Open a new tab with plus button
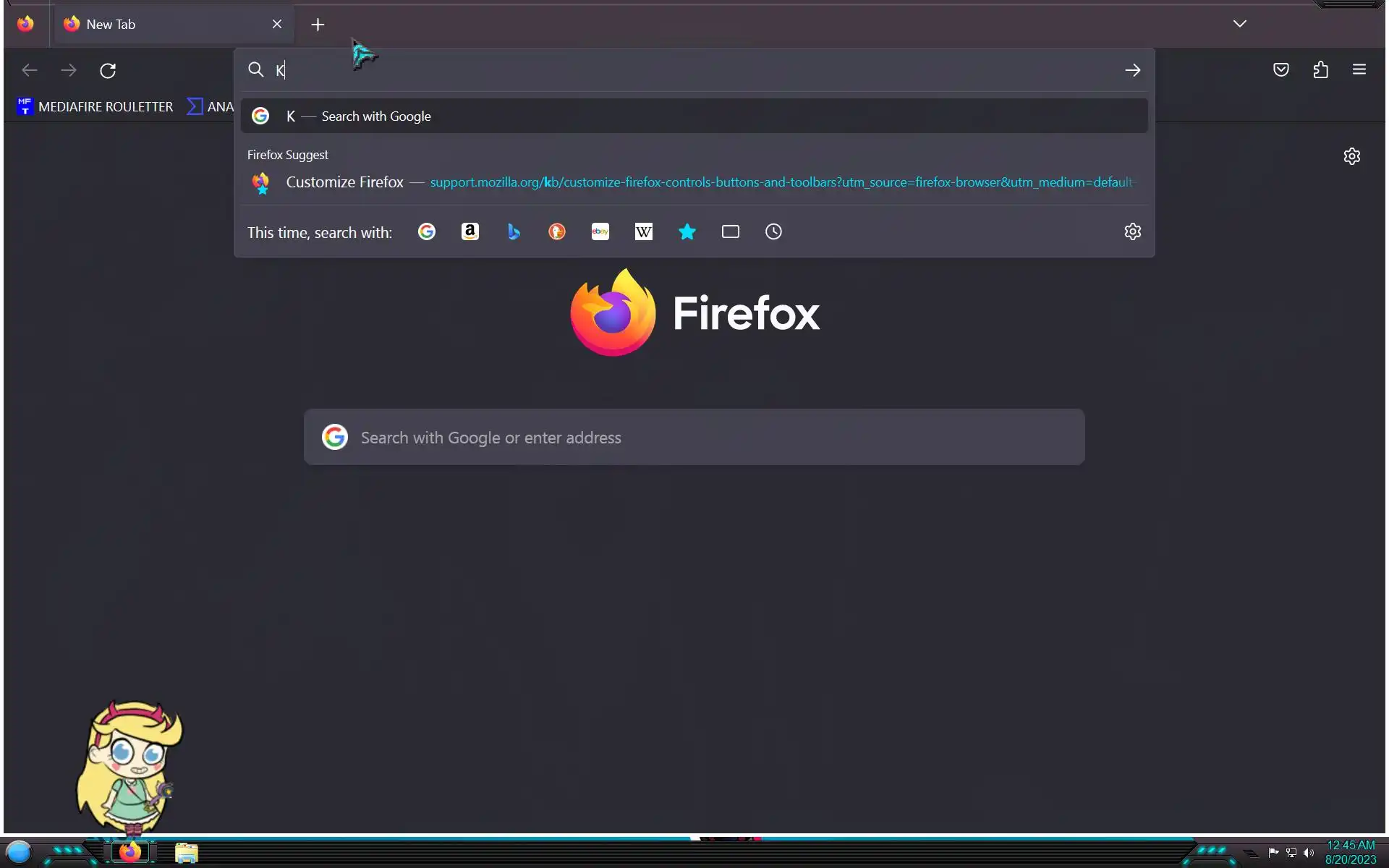Image resolution: width=1389 pixels, height=868 pixels. (x=318, y=25)
